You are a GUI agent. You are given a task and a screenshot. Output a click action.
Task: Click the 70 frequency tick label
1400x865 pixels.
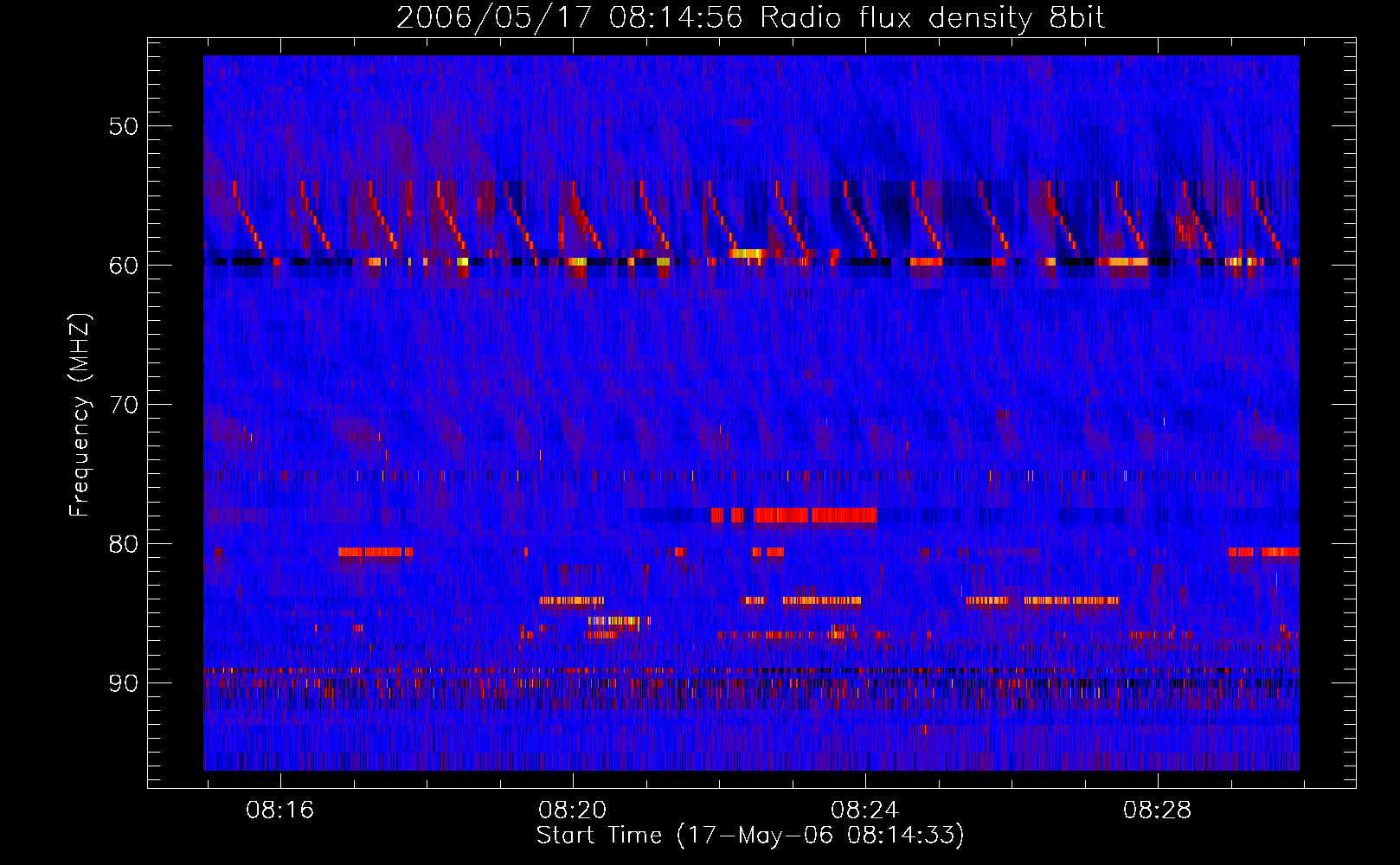coord(124,405)
